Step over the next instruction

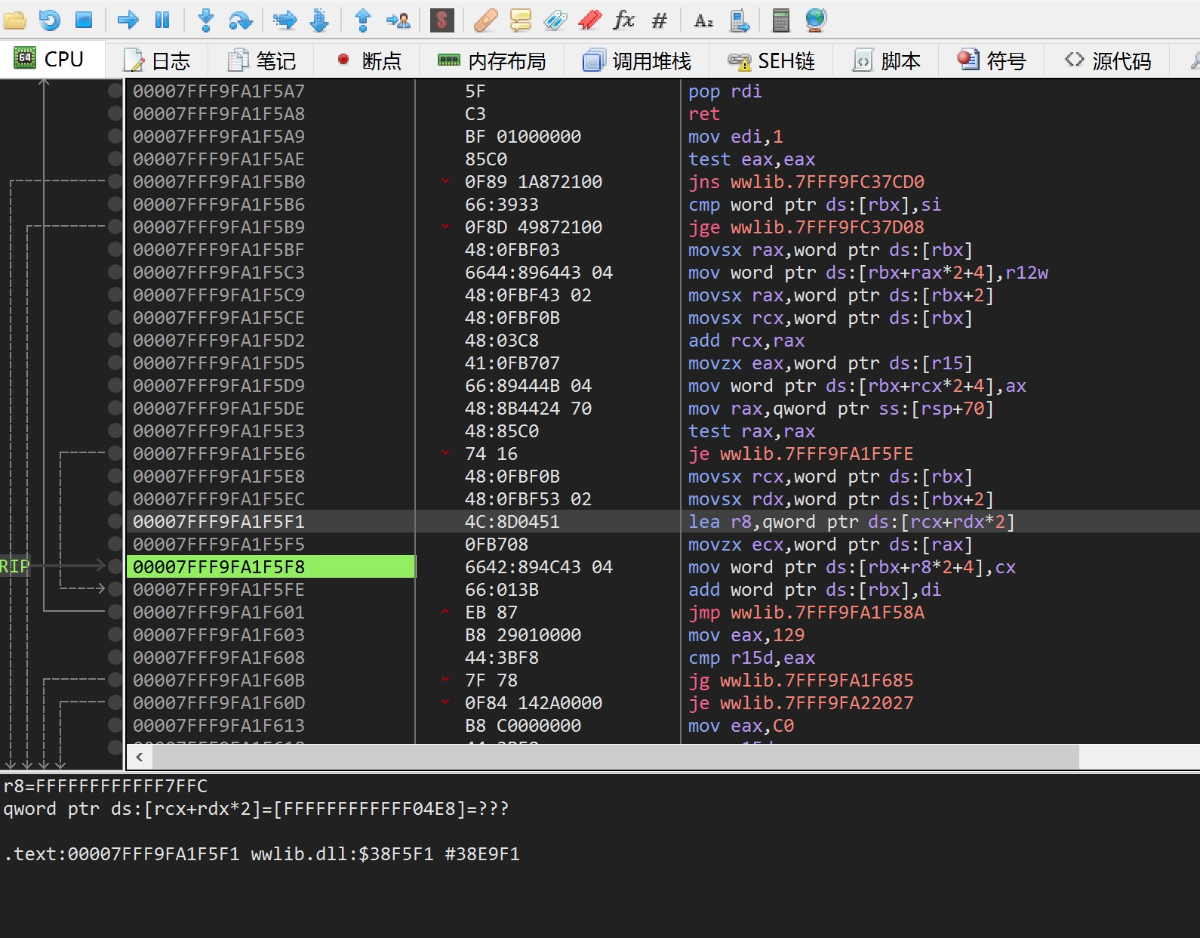point(240,19)
